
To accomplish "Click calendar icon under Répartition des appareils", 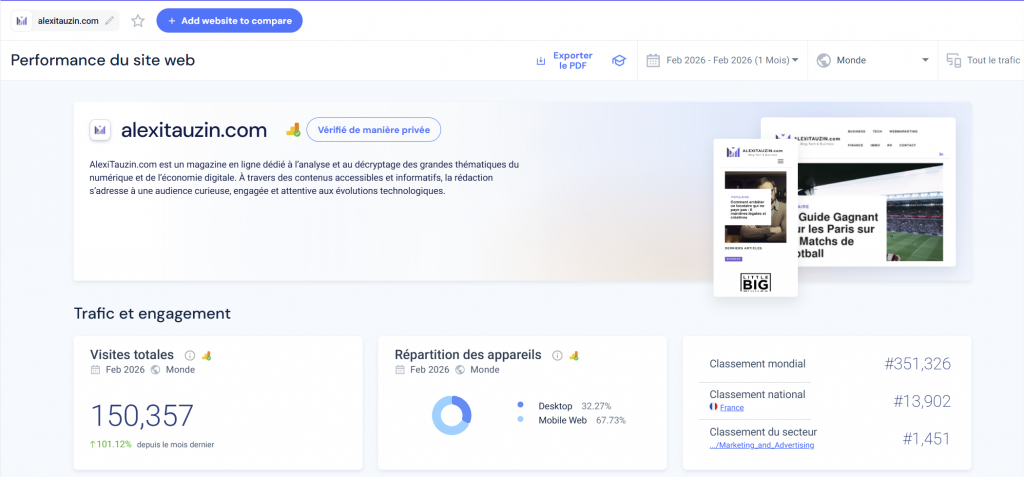I will click(400, 370).
